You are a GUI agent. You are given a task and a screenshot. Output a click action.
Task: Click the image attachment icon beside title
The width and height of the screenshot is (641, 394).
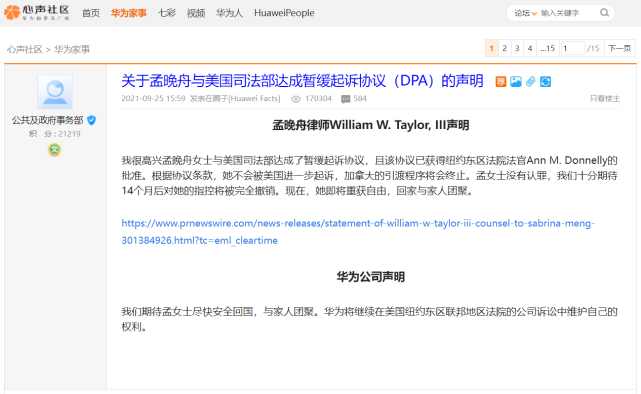tap(515, 82)
